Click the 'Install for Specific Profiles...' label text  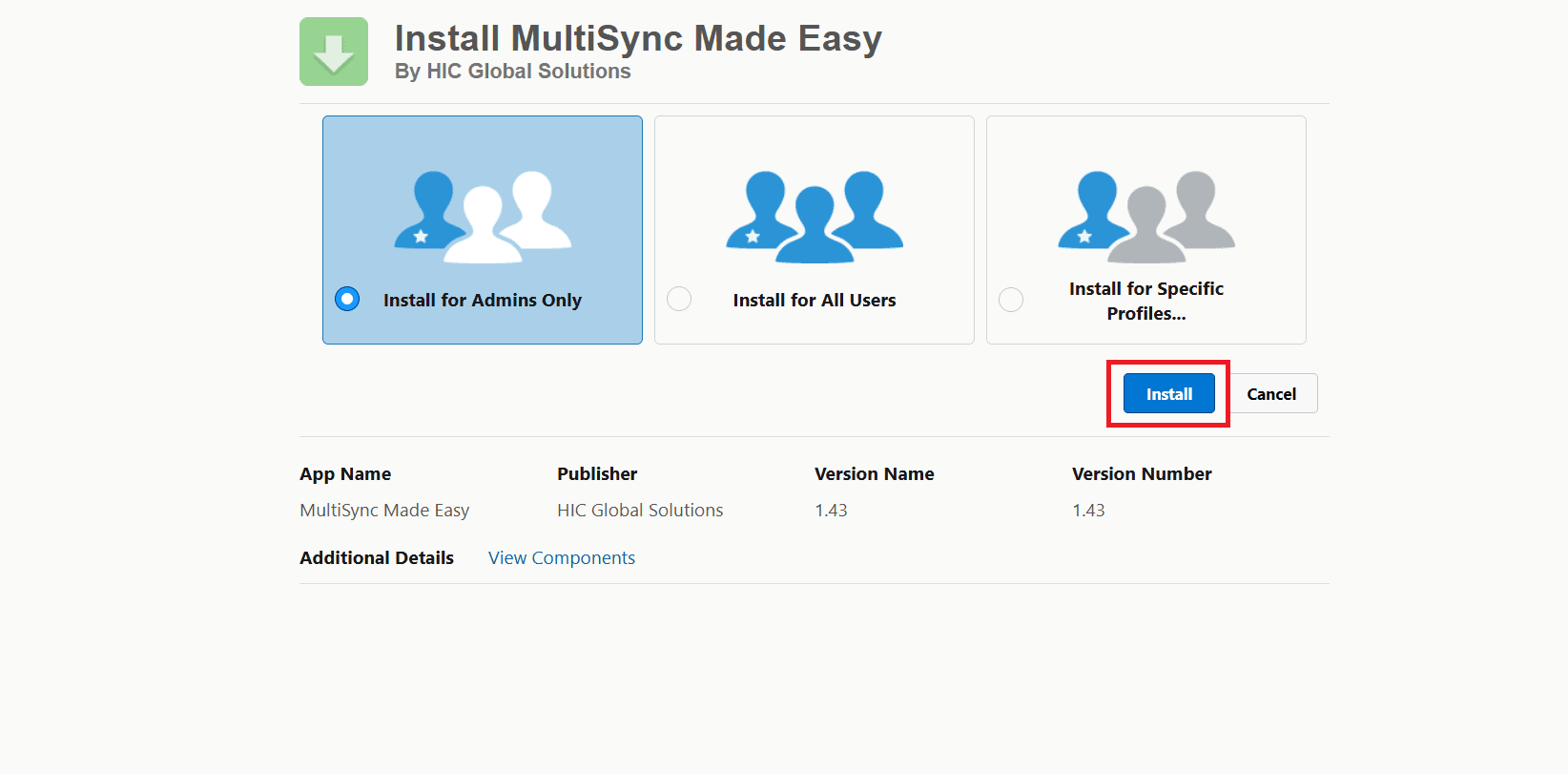[1145, 301]
